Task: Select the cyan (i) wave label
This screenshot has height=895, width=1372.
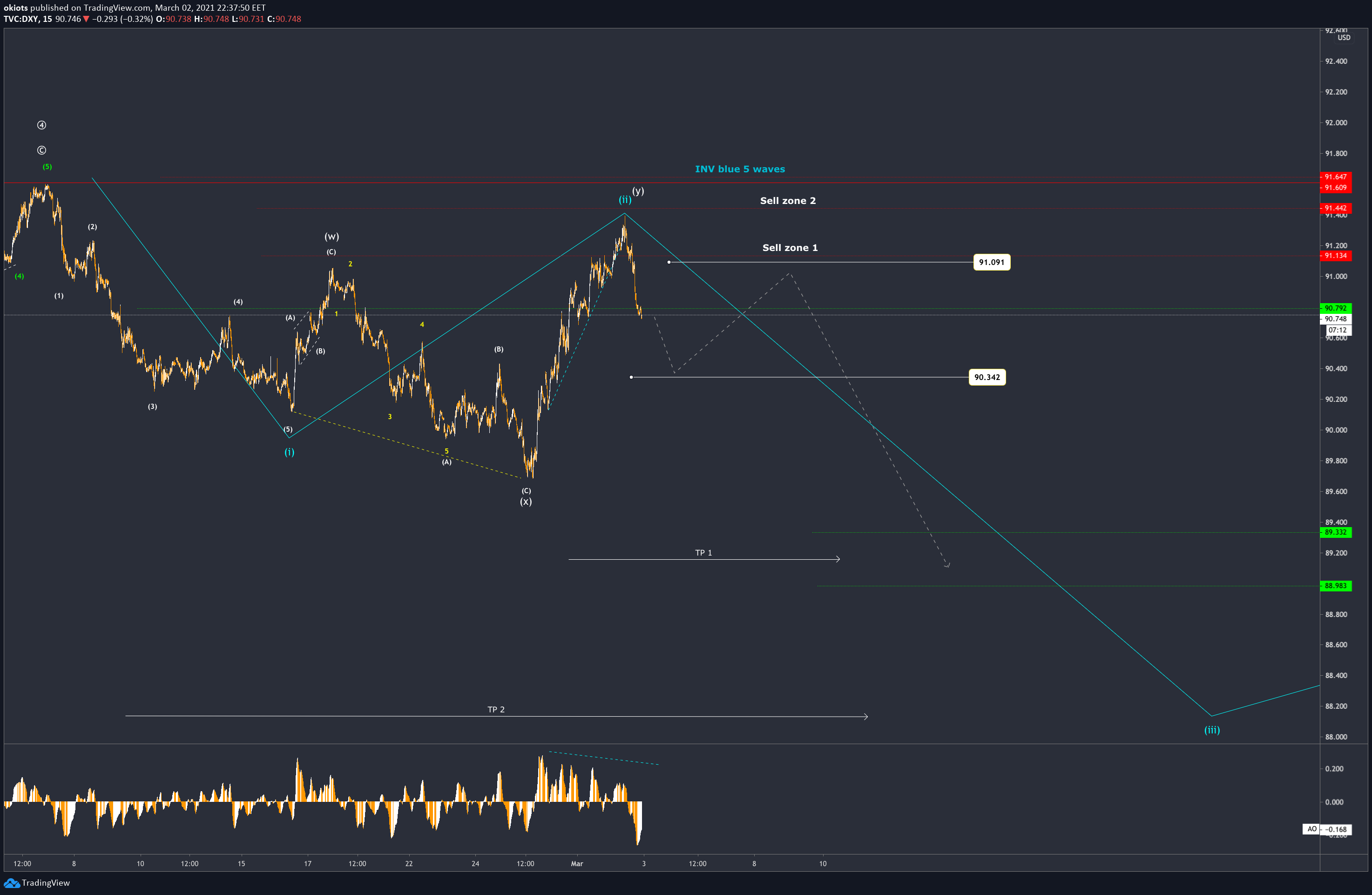Action: pos(290,452)
